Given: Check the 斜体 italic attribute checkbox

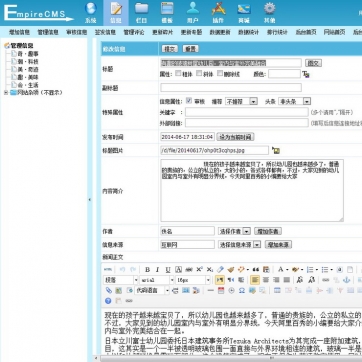Looking at the screenshot, I should tap(199, 73).
